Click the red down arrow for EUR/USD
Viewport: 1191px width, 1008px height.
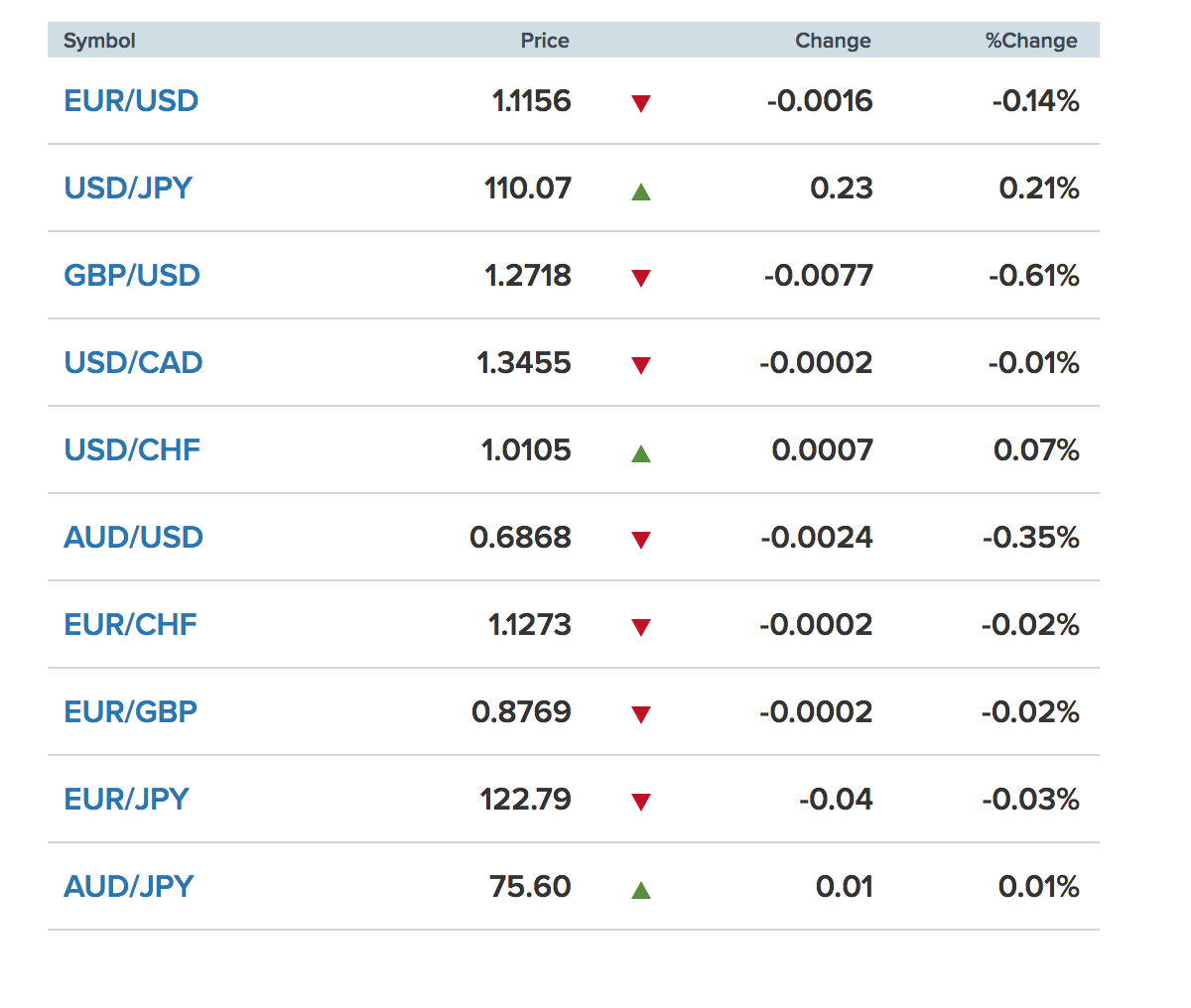[x=641, y=103]
